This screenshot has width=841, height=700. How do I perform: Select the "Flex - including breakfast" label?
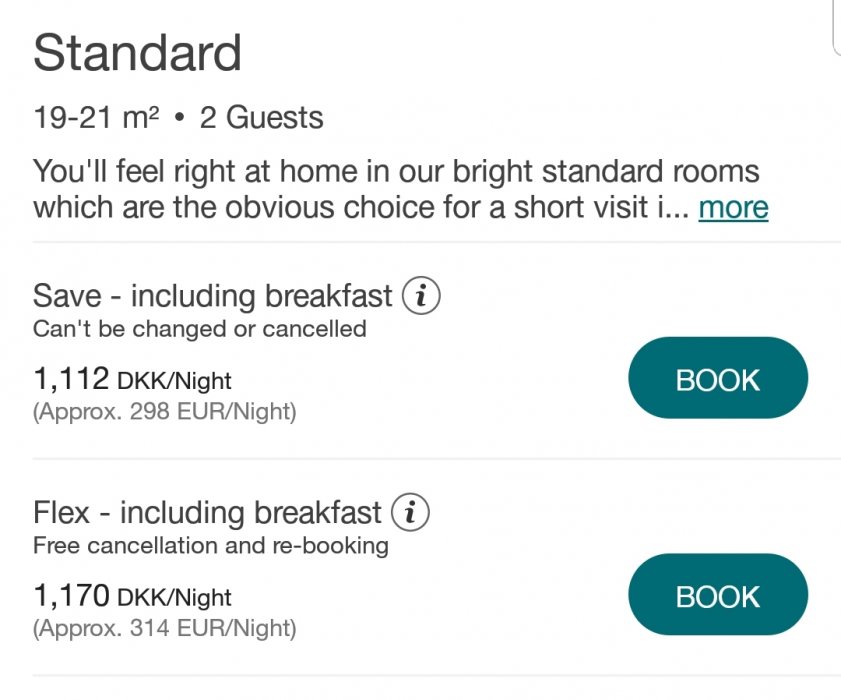pos(207,513)
